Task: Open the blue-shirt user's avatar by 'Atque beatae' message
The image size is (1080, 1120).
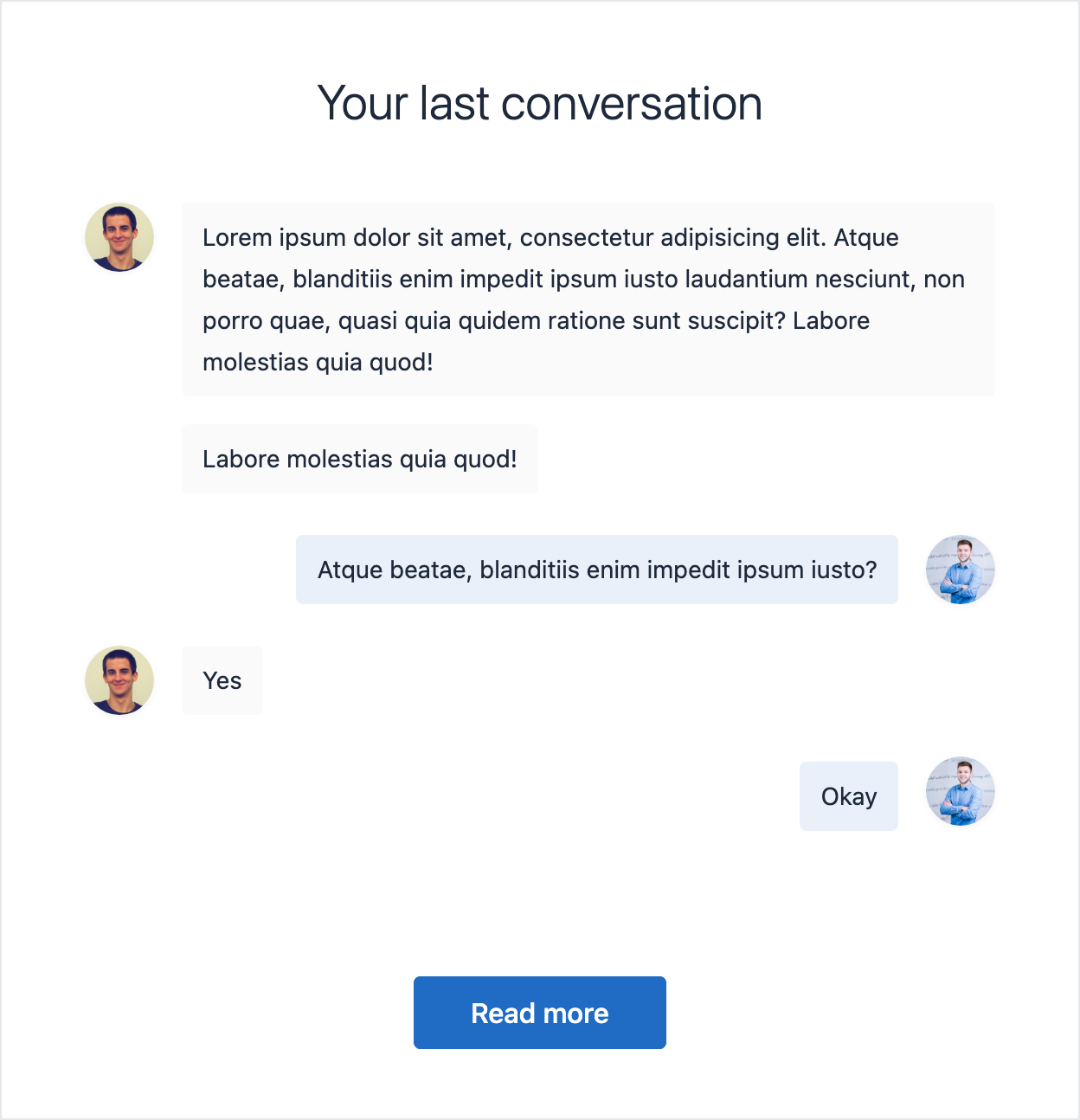Action: coord(961,570)
